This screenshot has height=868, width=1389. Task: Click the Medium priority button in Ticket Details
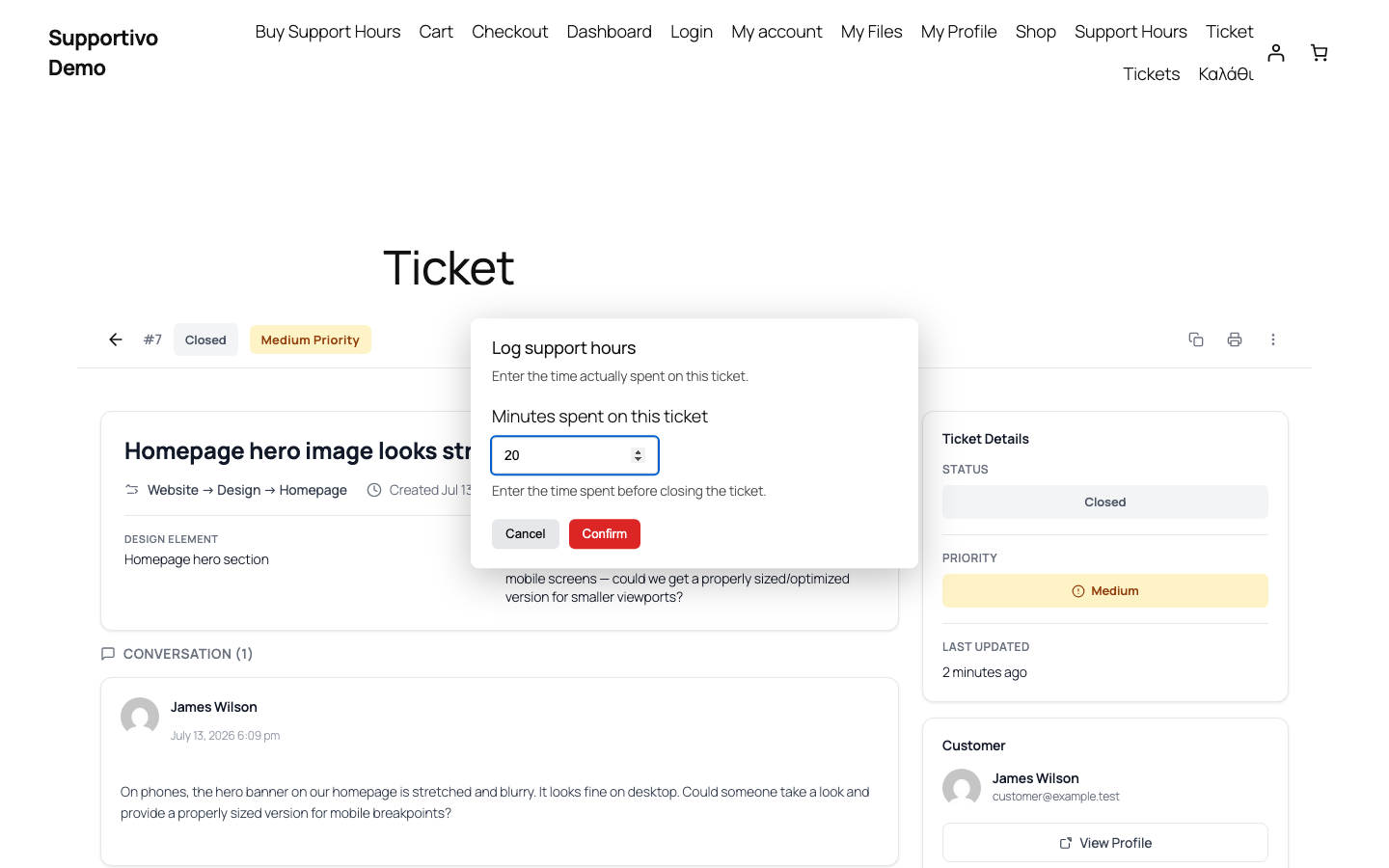[x=1105, y=591]
